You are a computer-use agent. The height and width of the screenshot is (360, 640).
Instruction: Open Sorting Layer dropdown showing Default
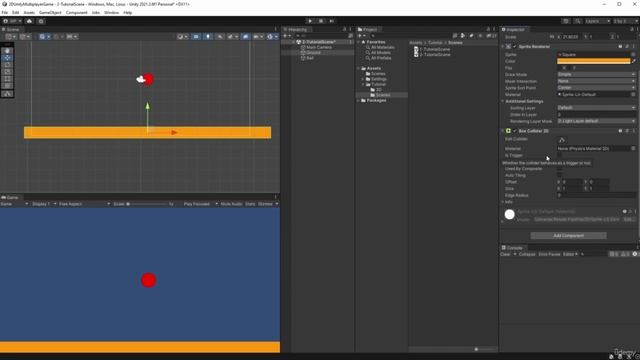click(596, 108)
